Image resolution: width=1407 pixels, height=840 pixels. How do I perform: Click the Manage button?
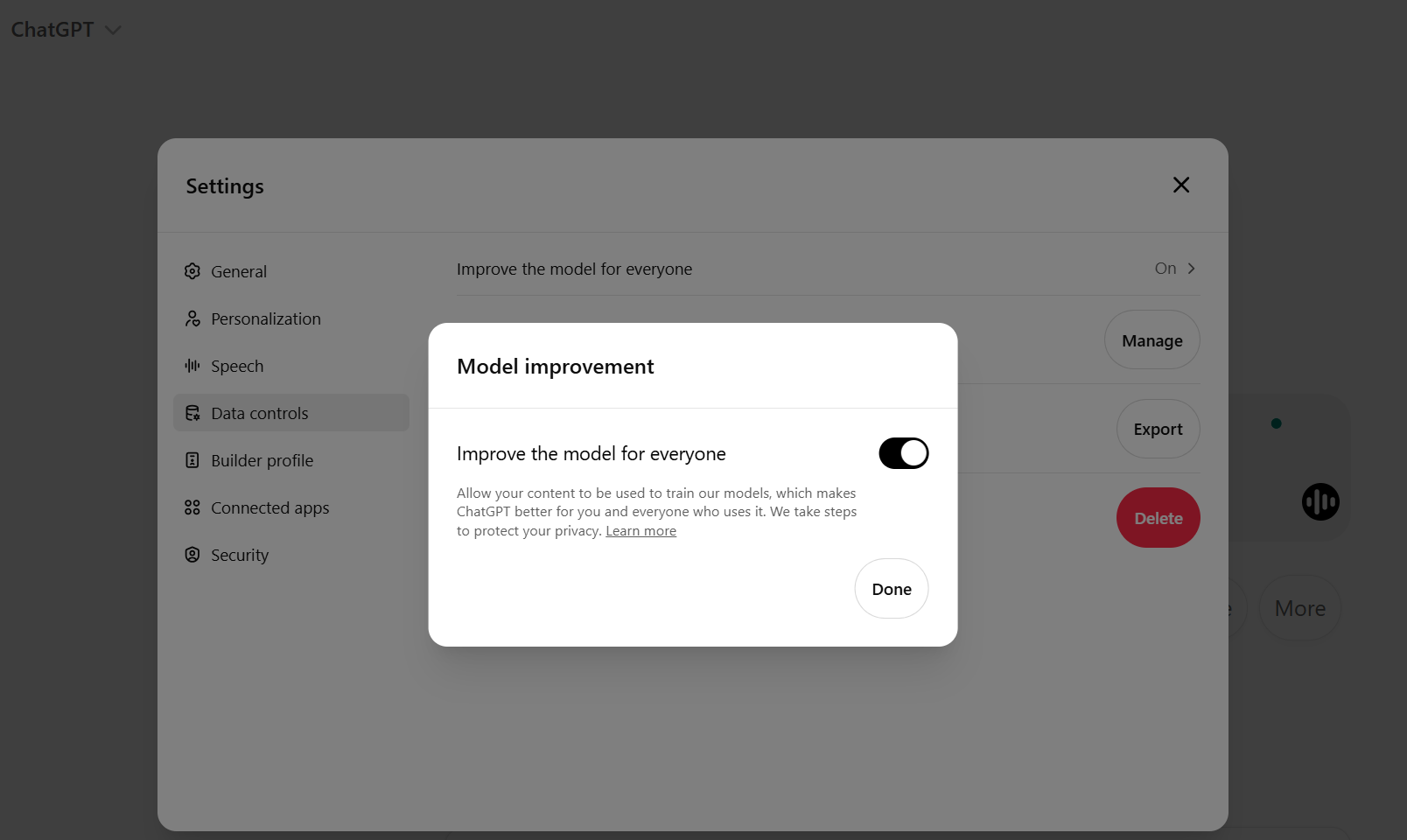point(1151,340)
